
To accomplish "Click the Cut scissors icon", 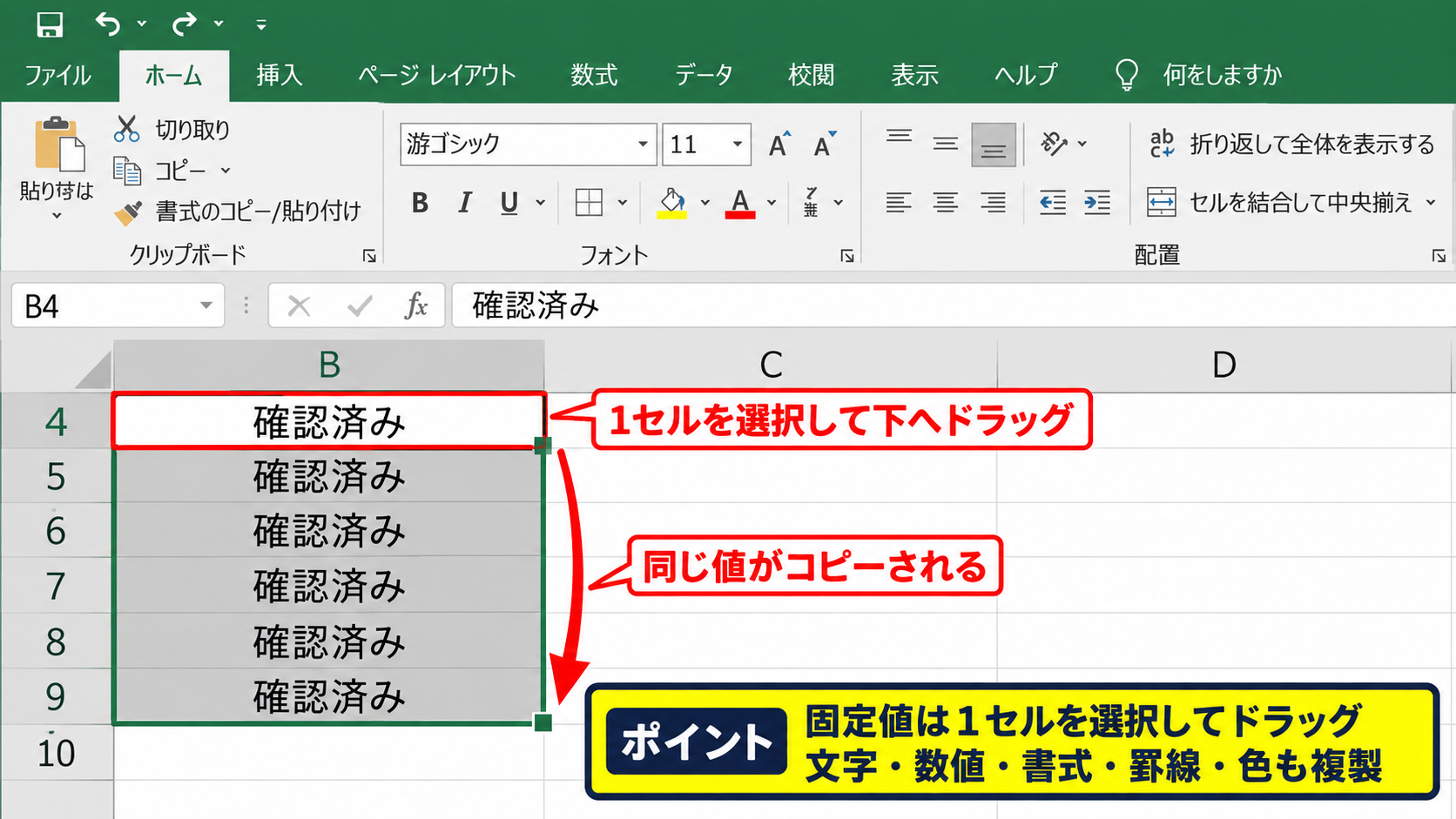I will click(x=127, y=130).
